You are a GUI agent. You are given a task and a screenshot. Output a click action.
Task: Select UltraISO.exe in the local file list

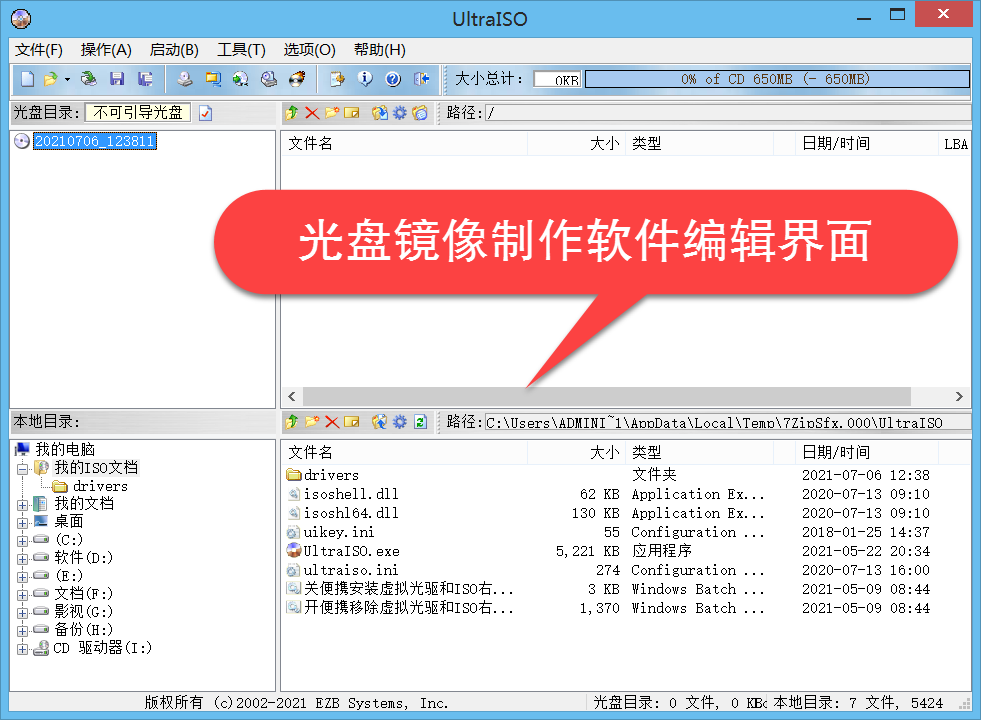click(x=352, y=551)
